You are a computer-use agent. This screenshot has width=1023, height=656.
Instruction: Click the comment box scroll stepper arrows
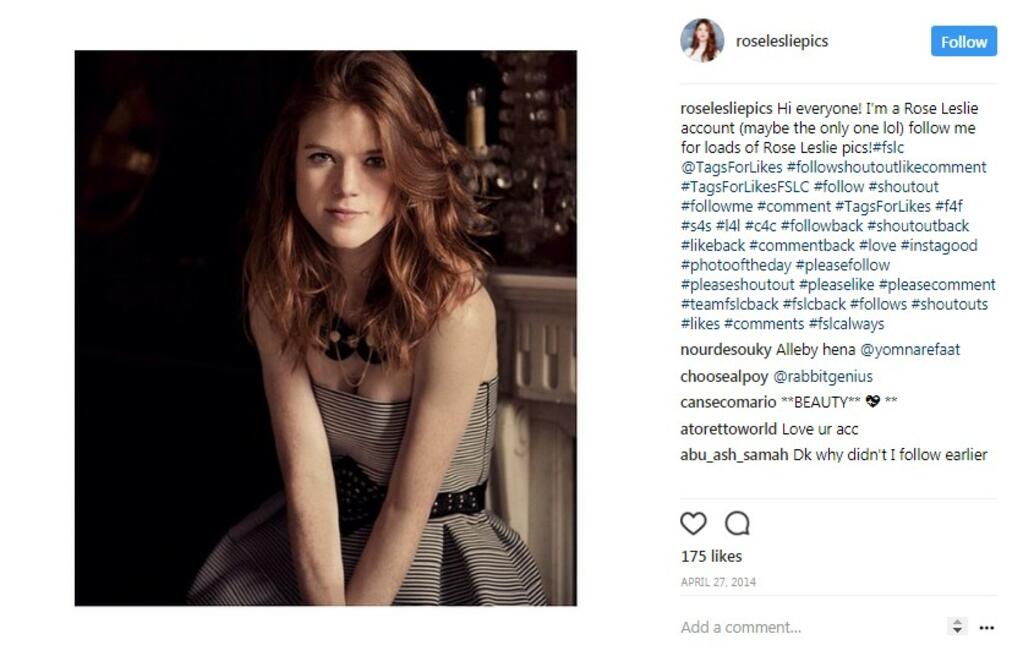coord(957,627)
